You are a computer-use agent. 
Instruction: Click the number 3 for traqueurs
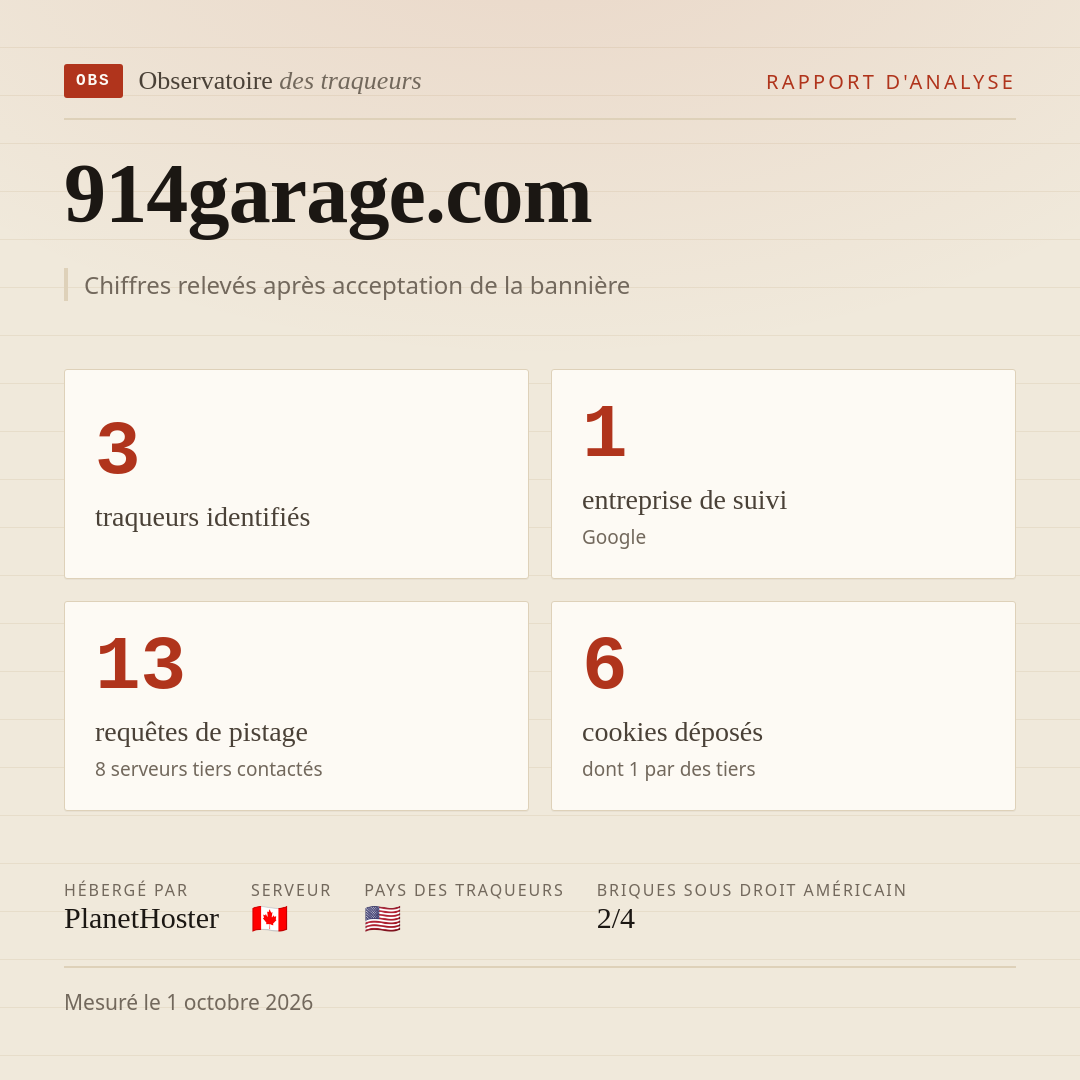[118, 448]
